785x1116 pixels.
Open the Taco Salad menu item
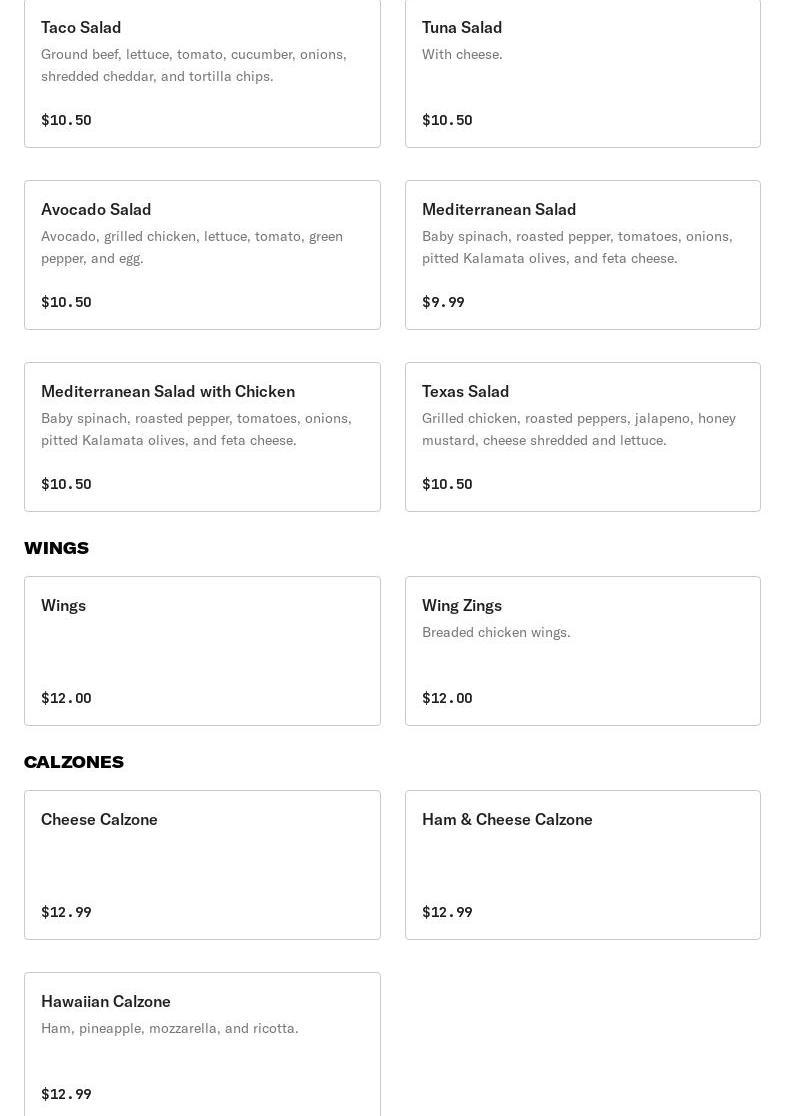[202, 73]
